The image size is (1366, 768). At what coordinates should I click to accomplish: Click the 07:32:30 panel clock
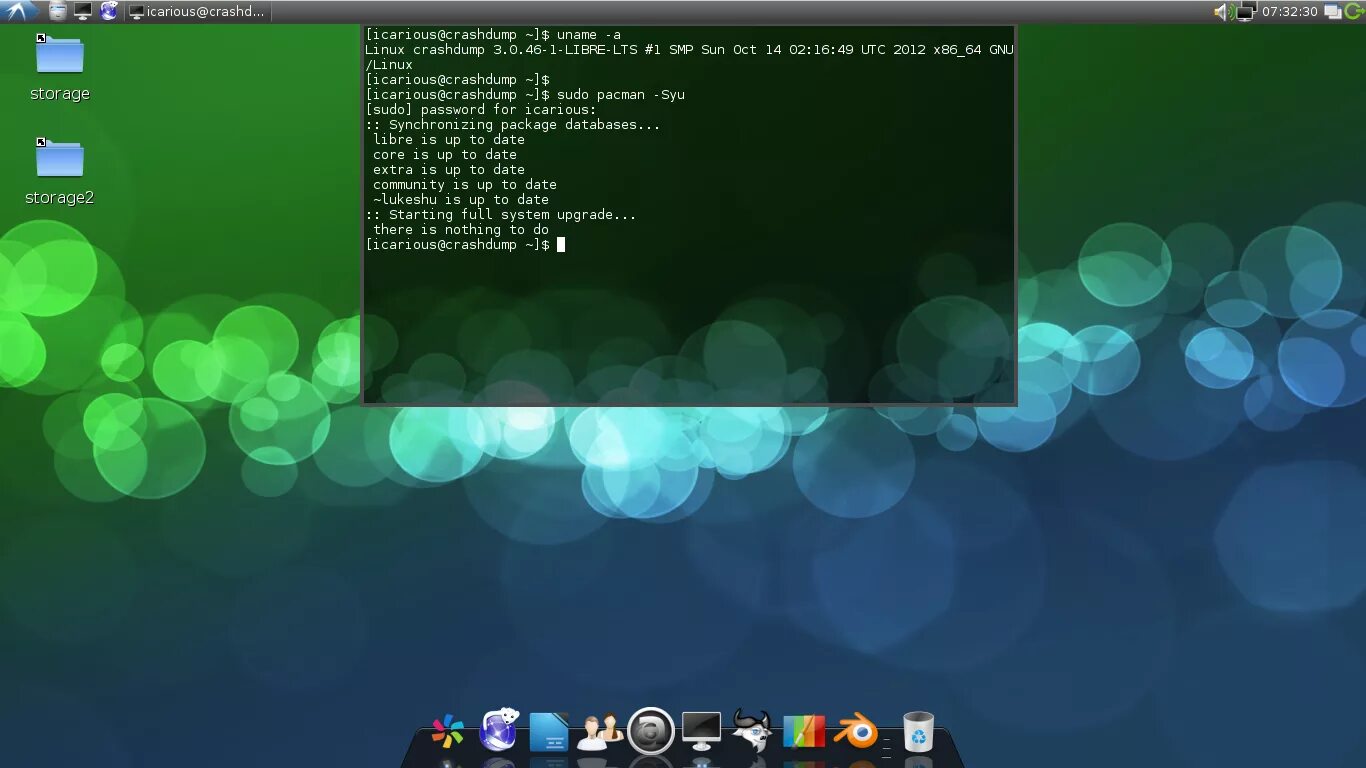point(1290,12)
